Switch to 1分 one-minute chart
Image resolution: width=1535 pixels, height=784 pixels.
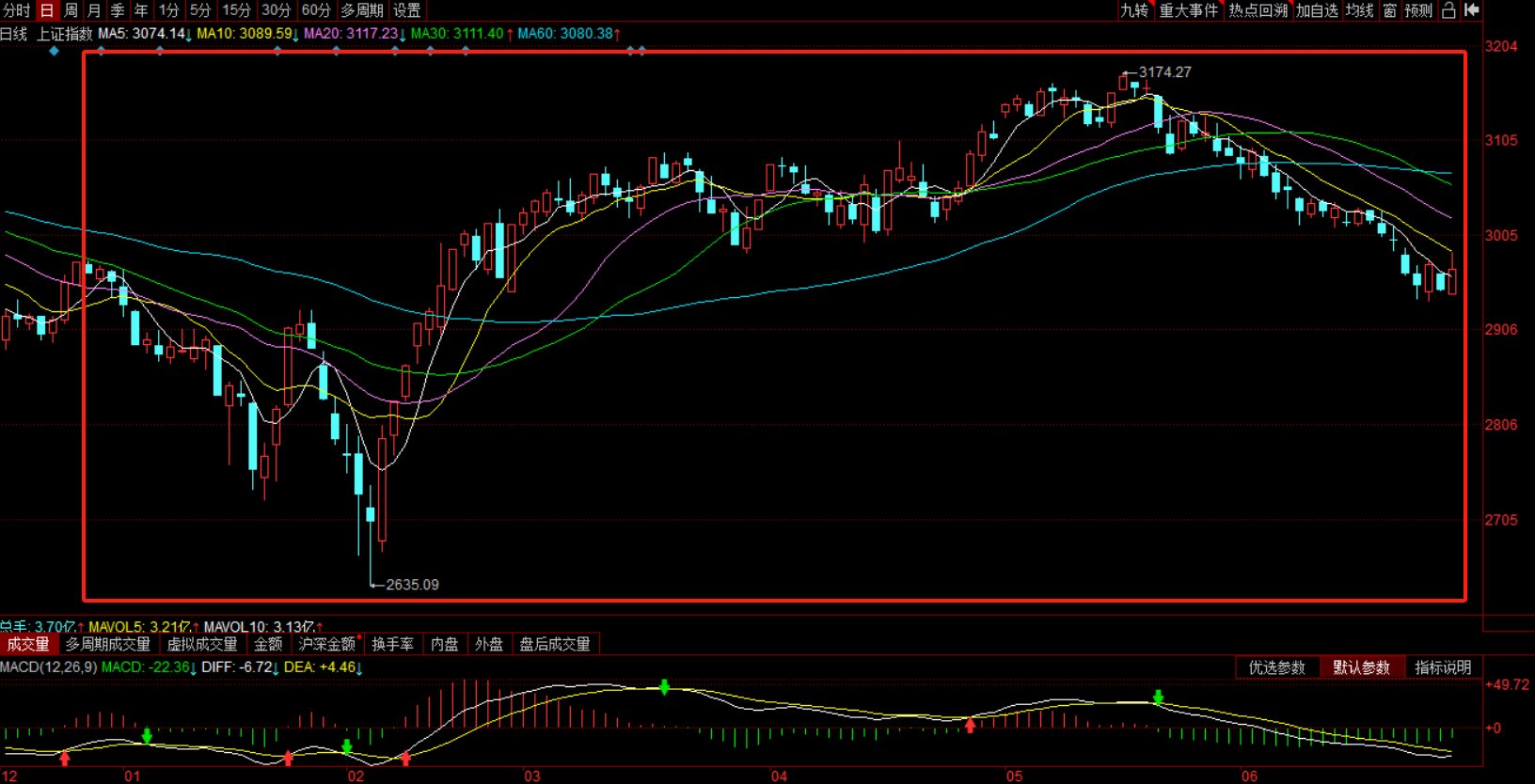click(x=168, y=10)
